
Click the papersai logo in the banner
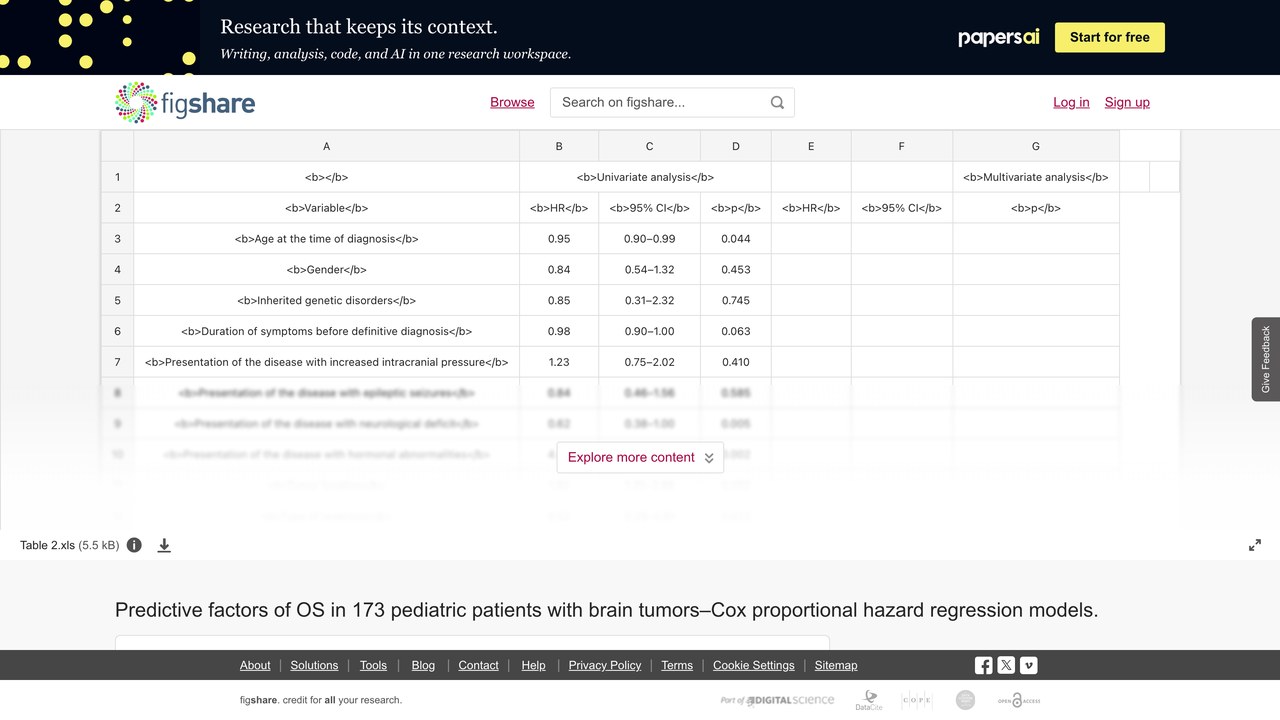[x=999, y=37]
